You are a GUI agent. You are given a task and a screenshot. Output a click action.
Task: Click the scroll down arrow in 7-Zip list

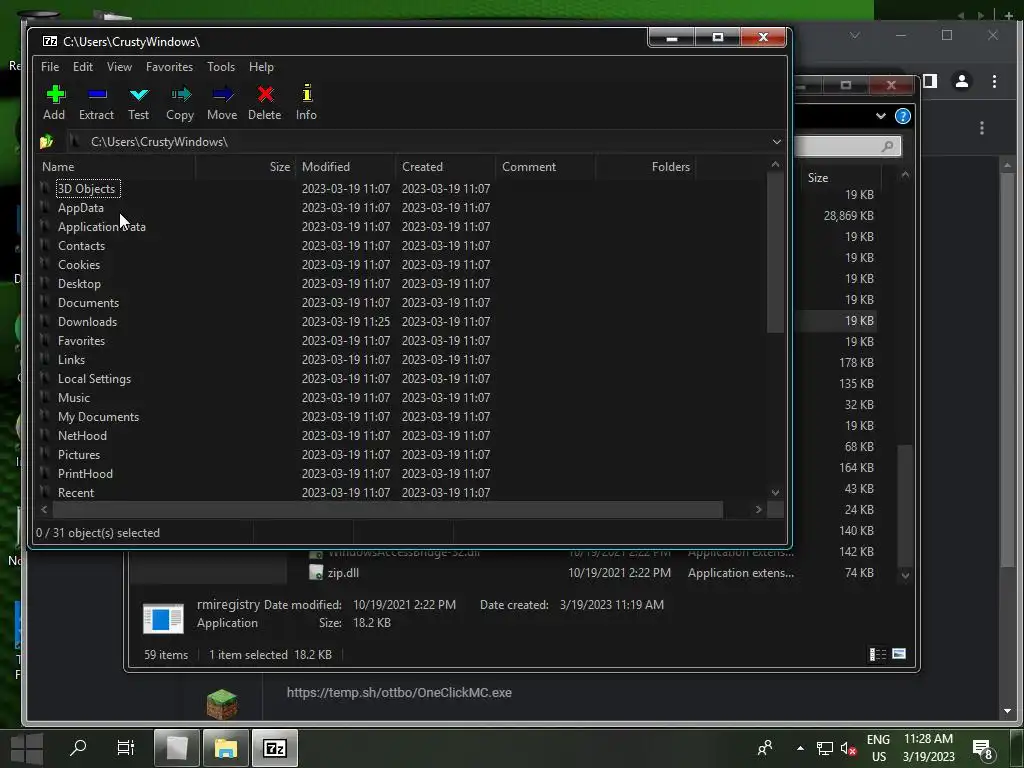click(x=775, y=492)
